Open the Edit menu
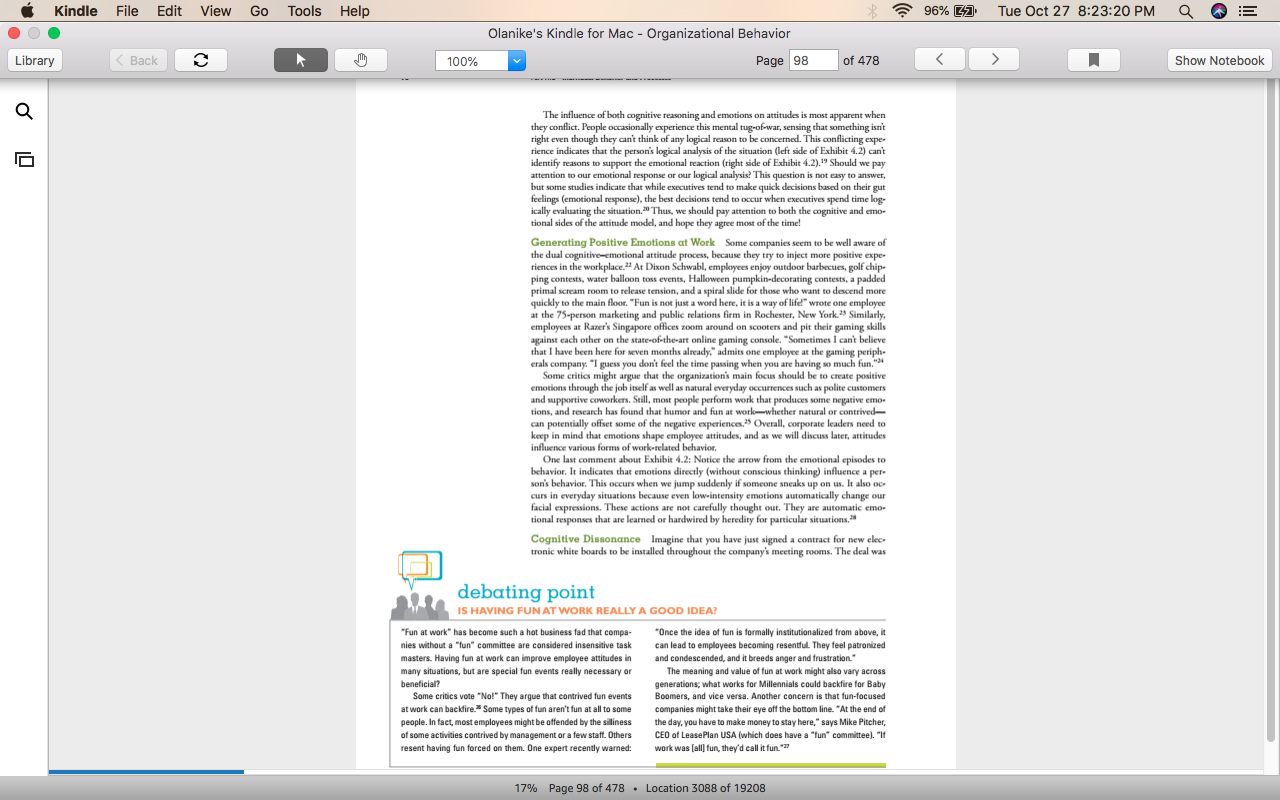 pyautogui.click(x=169, y=11)
